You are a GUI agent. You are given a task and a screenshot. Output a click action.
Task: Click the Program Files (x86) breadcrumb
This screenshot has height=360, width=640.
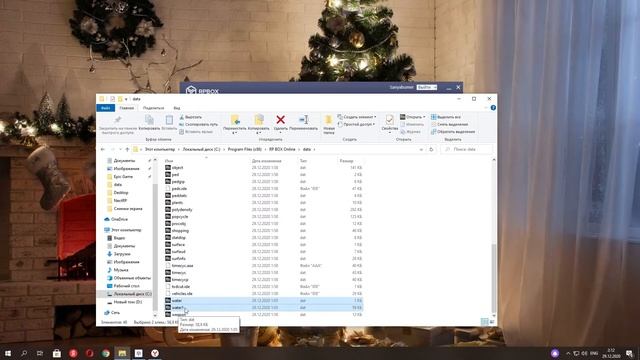point(244,149)
